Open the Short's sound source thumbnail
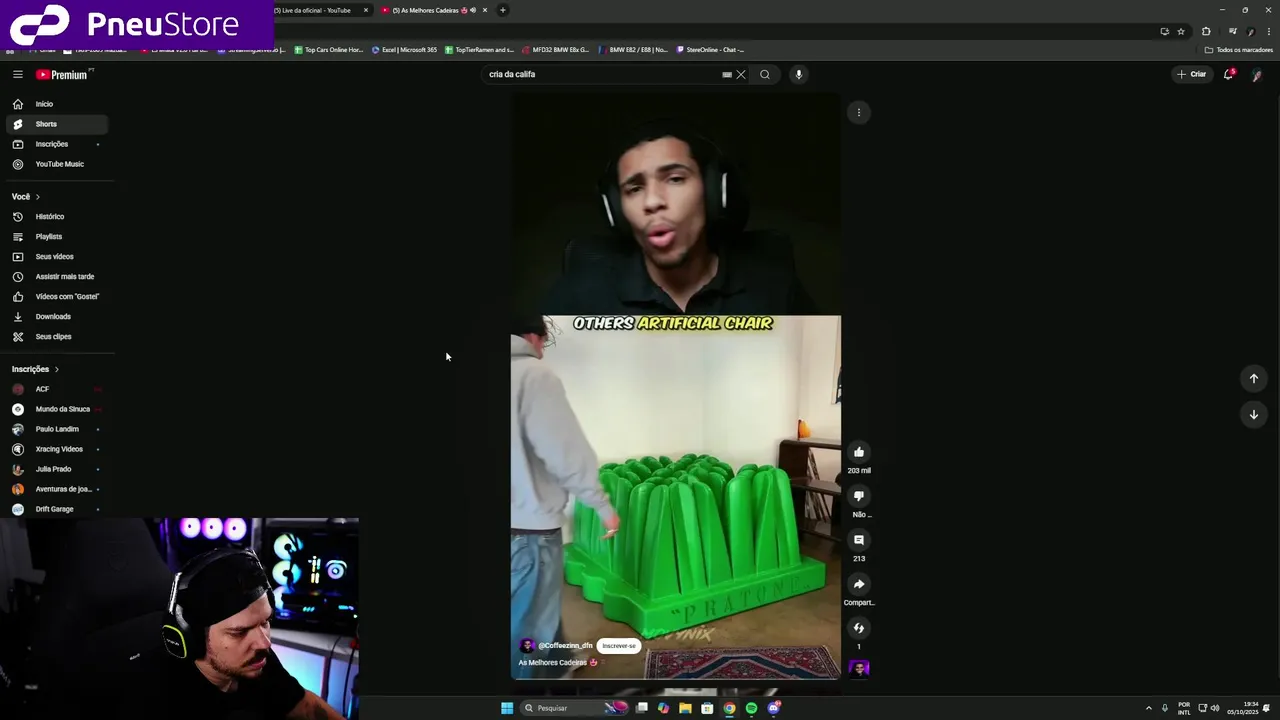Viewport: 1280px width, 720px height. [x=859, y=668]
